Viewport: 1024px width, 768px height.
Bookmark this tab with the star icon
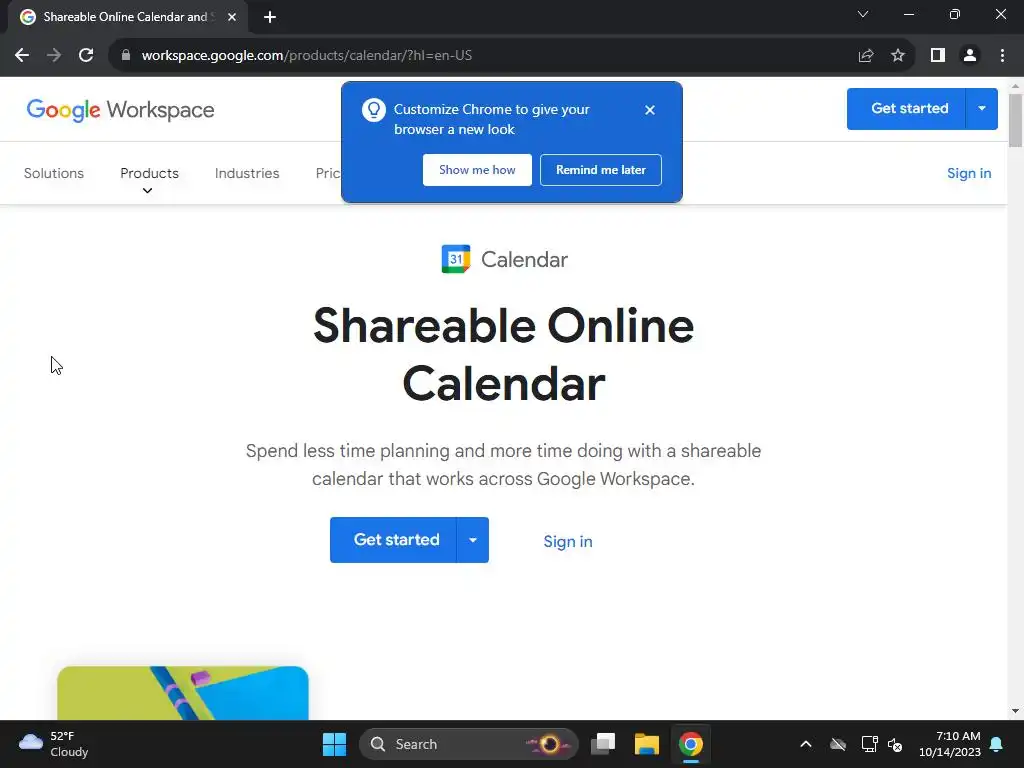pos(898,56)
